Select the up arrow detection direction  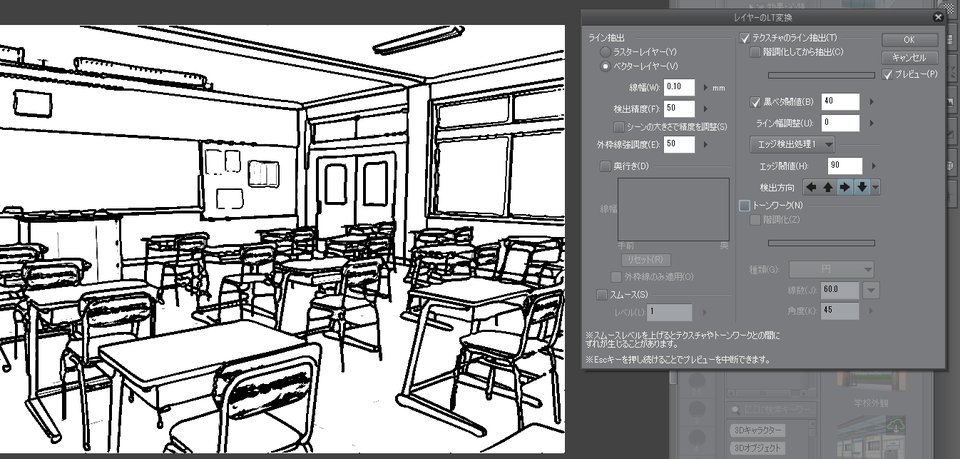click(828, 187)
